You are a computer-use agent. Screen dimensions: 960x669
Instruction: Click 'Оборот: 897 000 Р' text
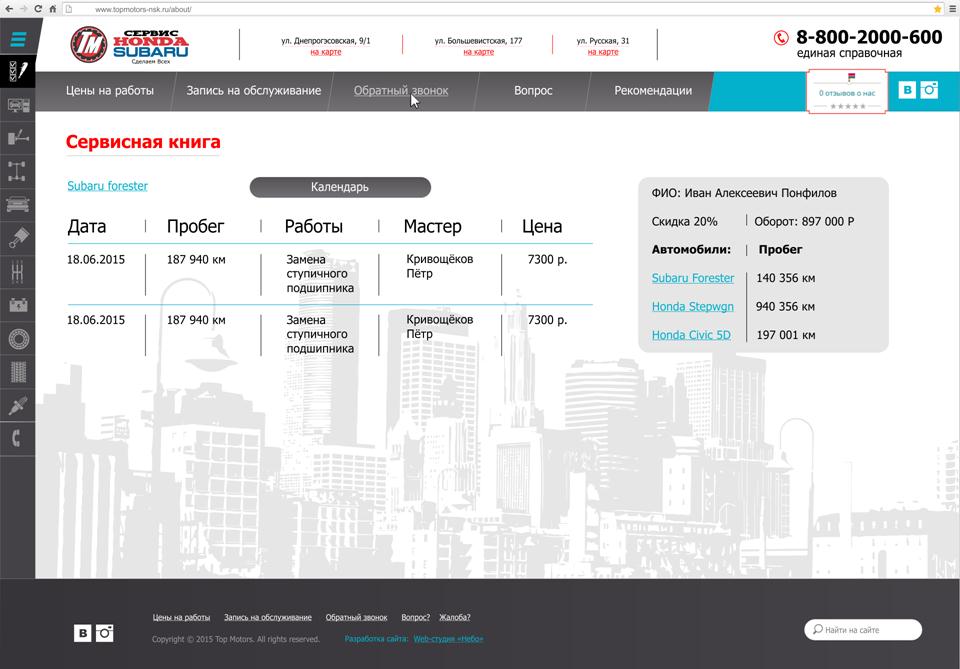click(x=804, y=222)
